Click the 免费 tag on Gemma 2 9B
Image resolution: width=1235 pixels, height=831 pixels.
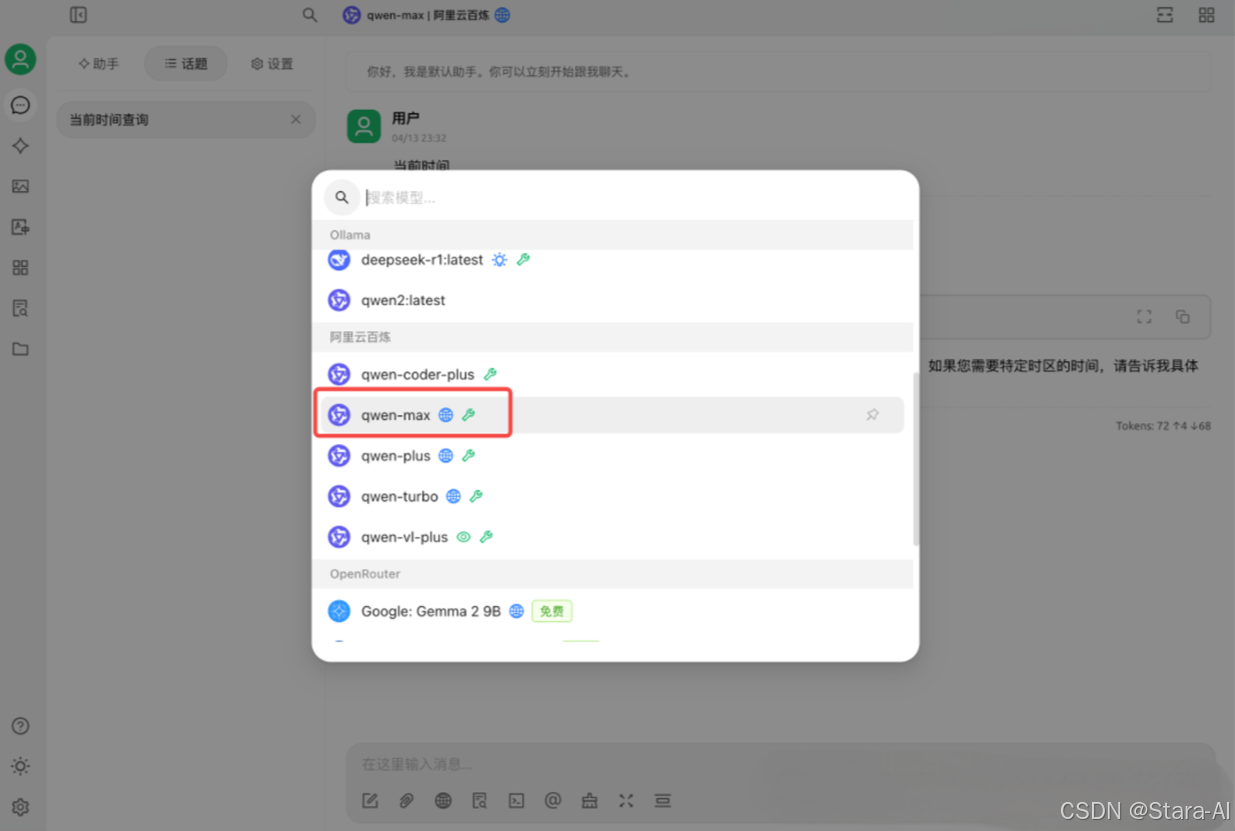(x=552, y=611)
